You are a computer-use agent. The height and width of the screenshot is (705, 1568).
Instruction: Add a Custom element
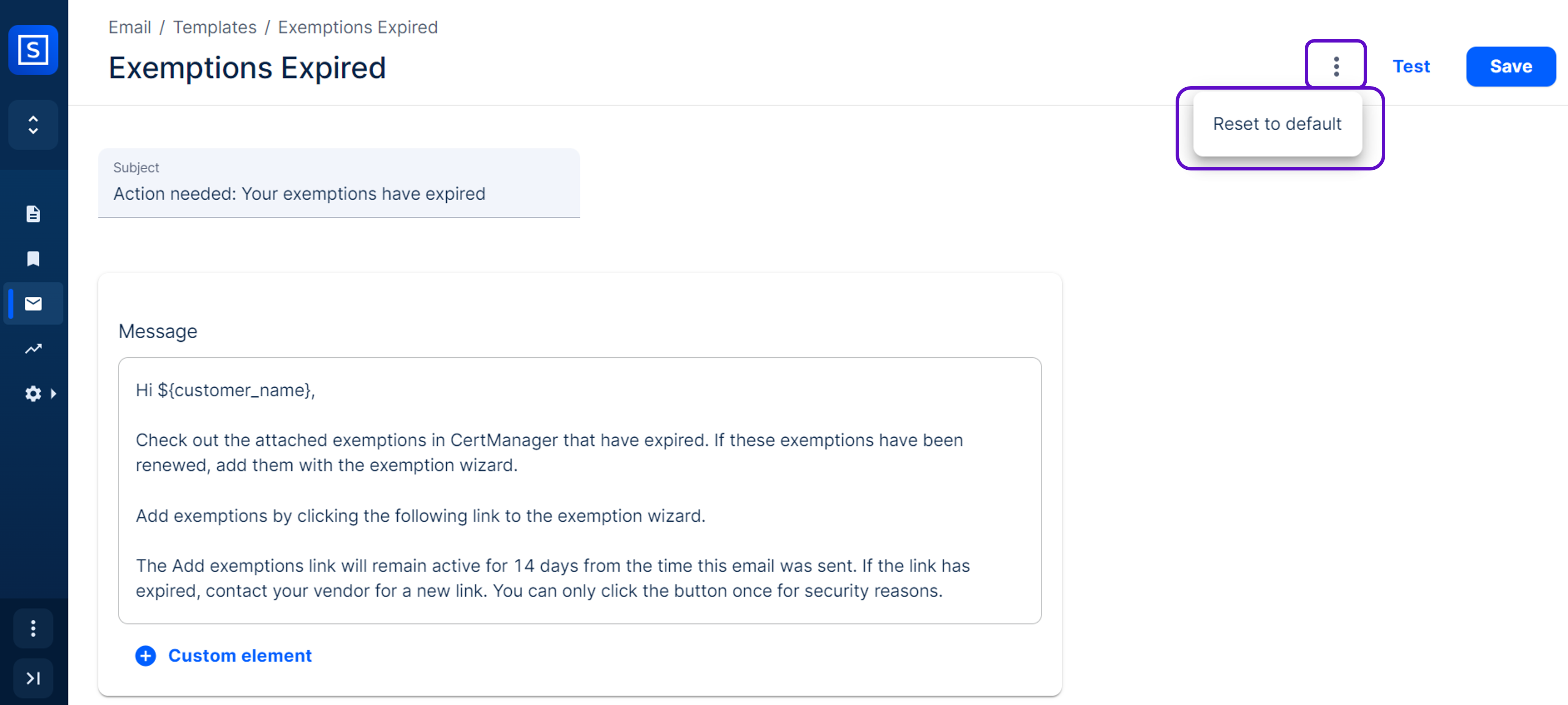tap(240, 655)
